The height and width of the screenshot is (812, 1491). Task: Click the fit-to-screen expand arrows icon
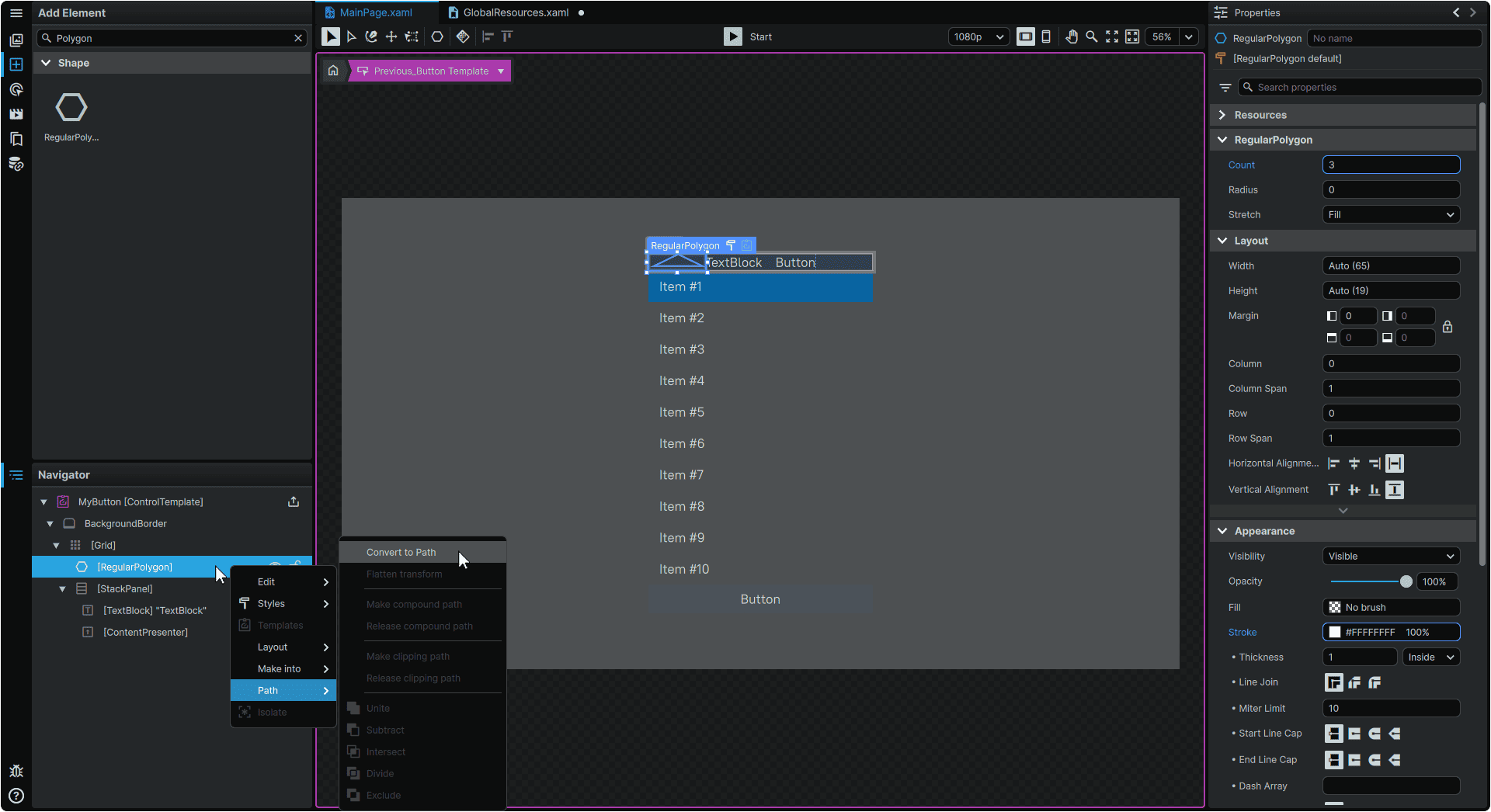1112,36
